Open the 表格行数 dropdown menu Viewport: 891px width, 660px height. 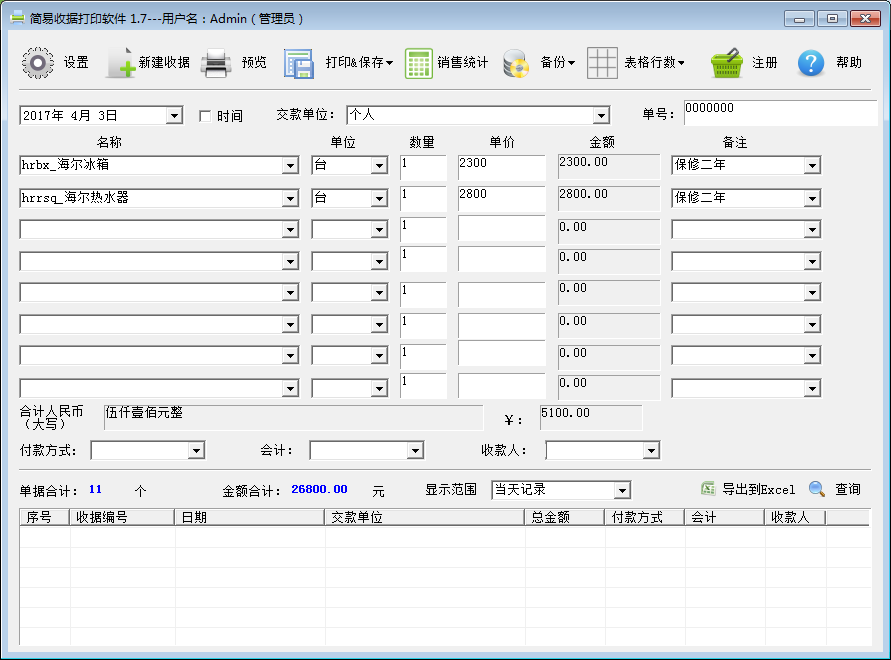pyautogui.click(x=654, y=63)
